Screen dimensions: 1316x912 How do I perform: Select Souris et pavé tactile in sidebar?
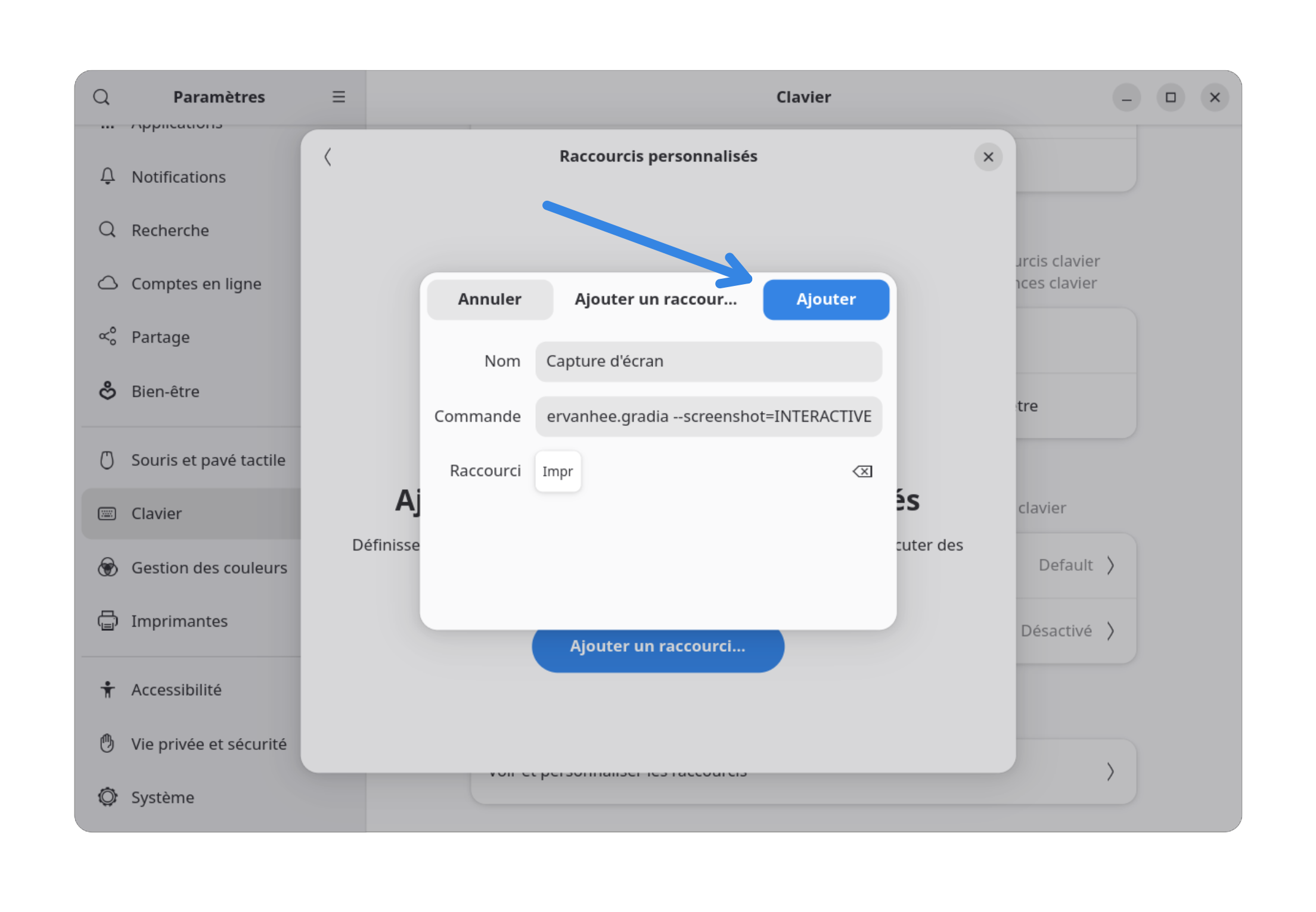click(208, 460)
